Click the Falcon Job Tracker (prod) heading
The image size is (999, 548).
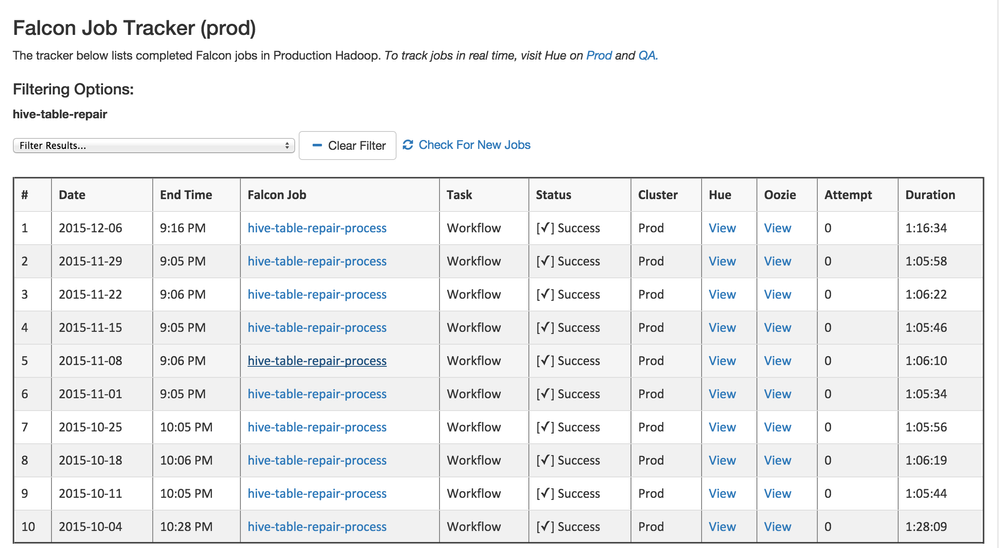point(134,28)
